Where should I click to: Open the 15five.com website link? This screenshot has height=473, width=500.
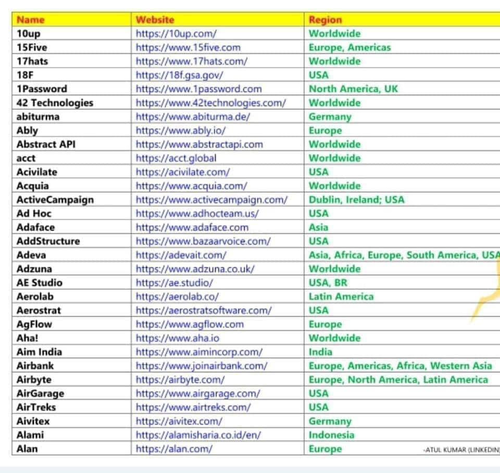[x=188, y=47]
